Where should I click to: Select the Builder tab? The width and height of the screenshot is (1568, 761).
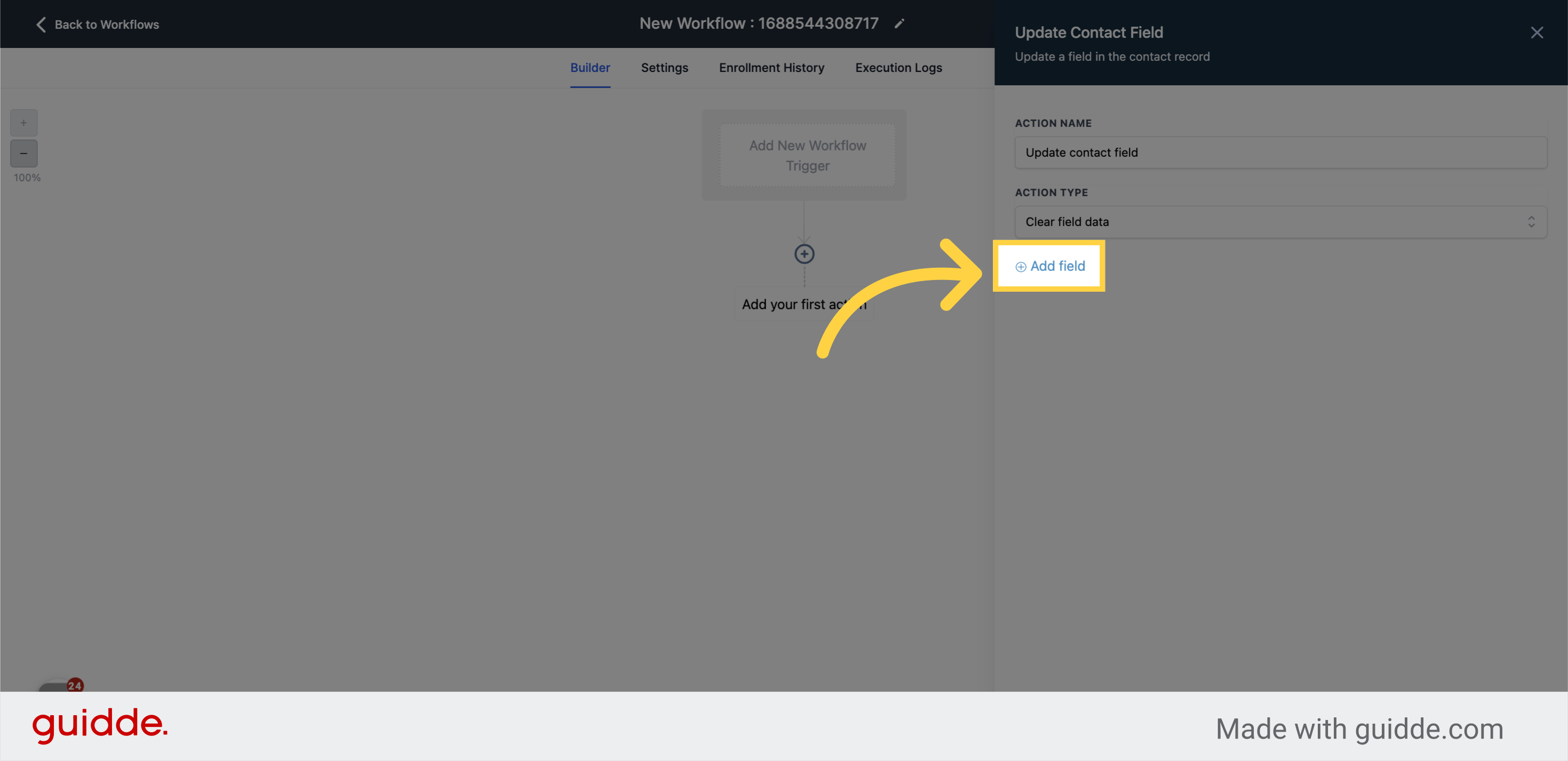coord(590,68)
